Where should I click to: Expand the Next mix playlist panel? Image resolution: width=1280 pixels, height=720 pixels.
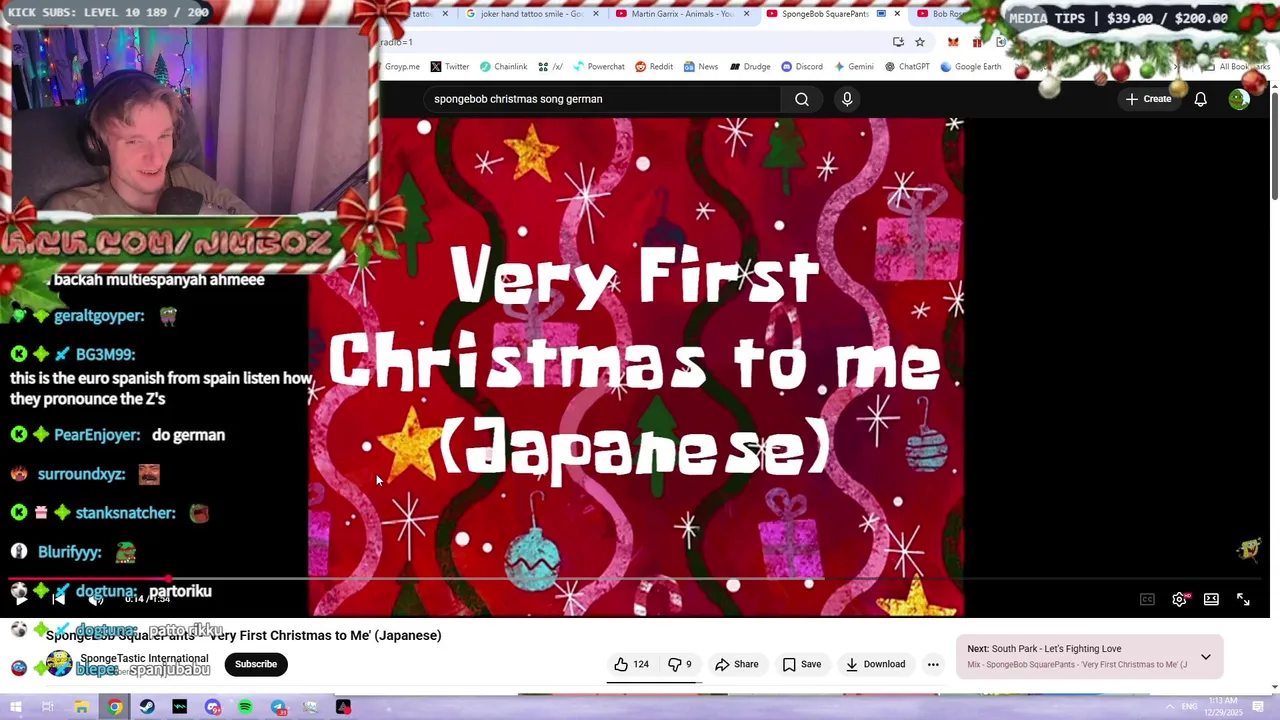click(1206, 657)
